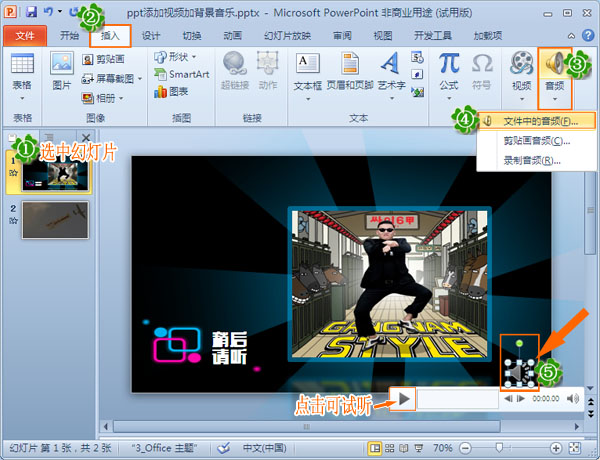The image size is (600, 460).
Task: Click the insert object icon
Action: tap(417, 92)
